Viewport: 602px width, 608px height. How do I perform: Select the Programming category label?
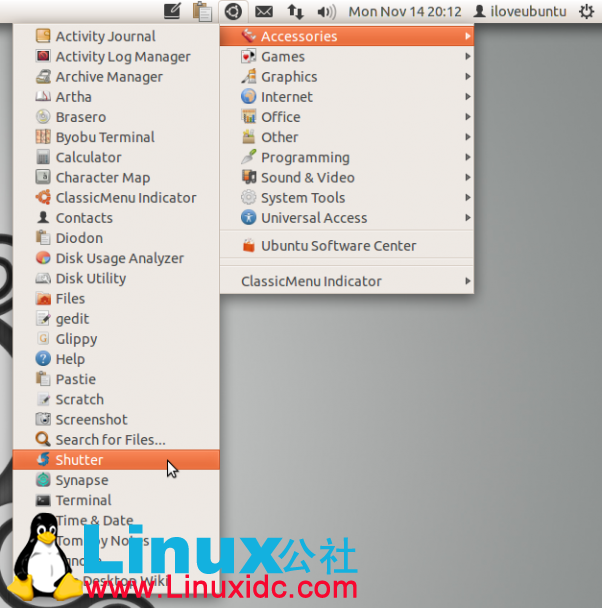click(305, 158)
